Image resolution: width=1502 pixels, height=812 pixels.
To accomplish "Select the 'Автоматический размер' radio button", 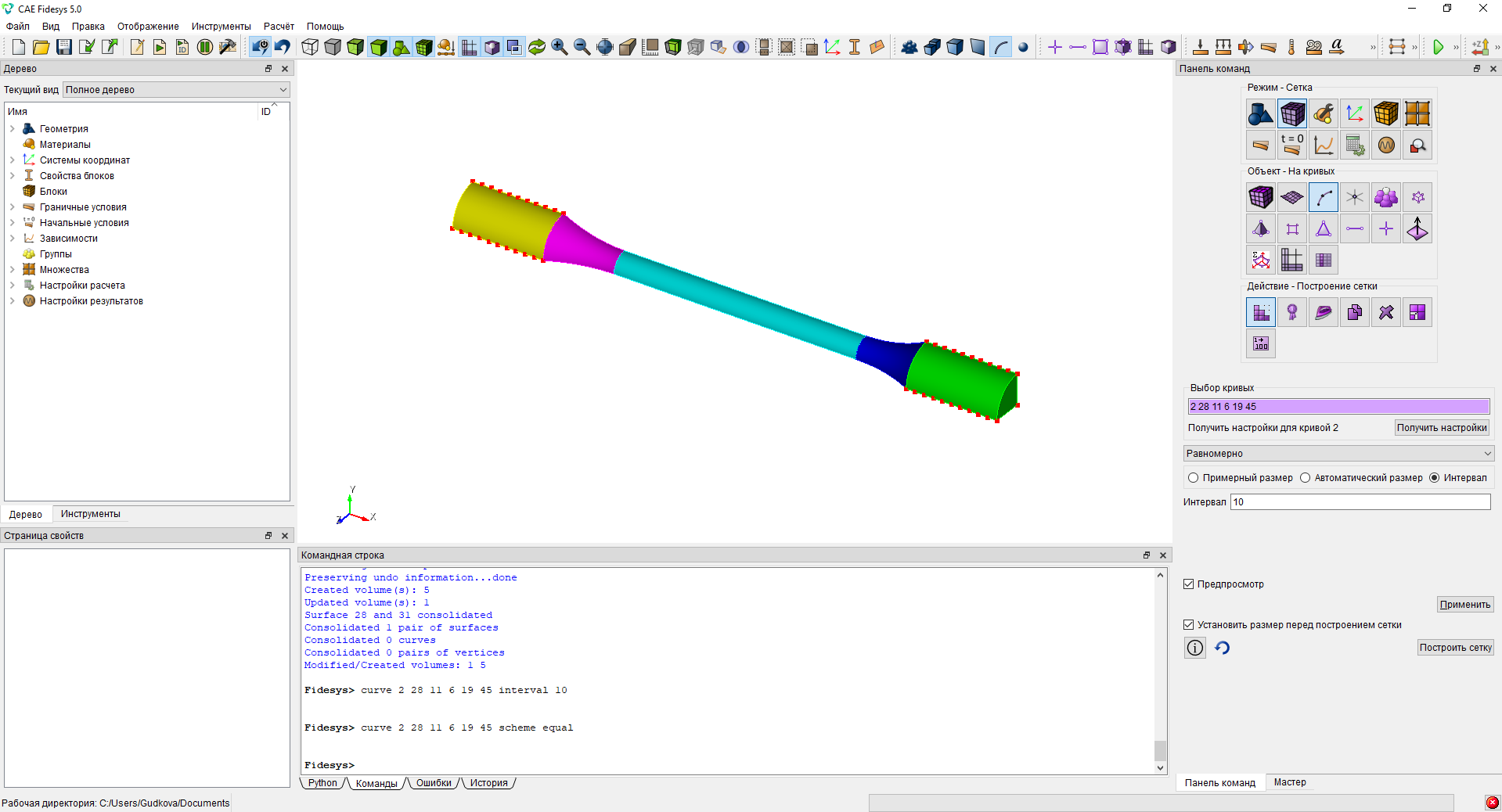I will pos(1306,478).
